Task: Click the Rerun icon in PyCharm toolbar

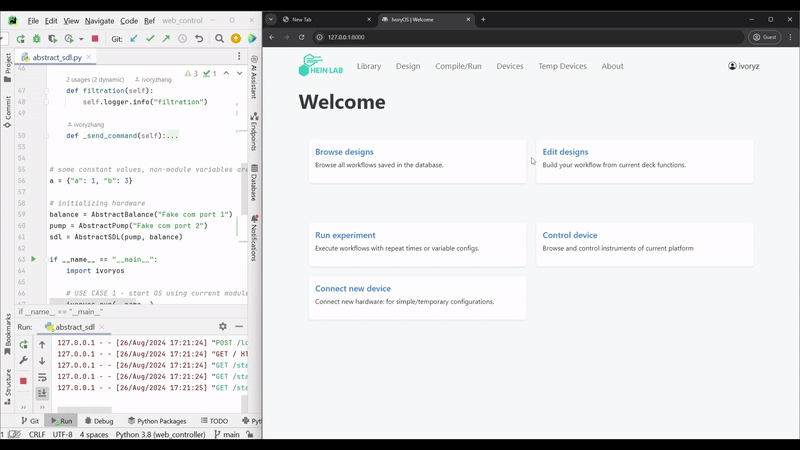Action: pyautogui.click(x=20, y=39)
